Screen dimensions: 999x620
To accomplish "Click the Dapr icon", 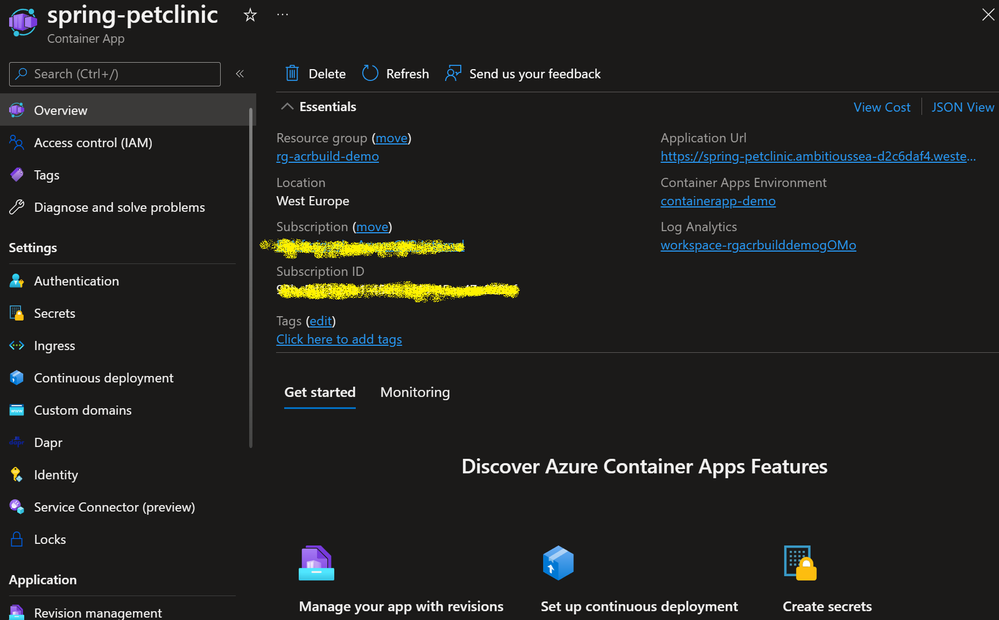I will pyautogui.click(x=17, y=442).
